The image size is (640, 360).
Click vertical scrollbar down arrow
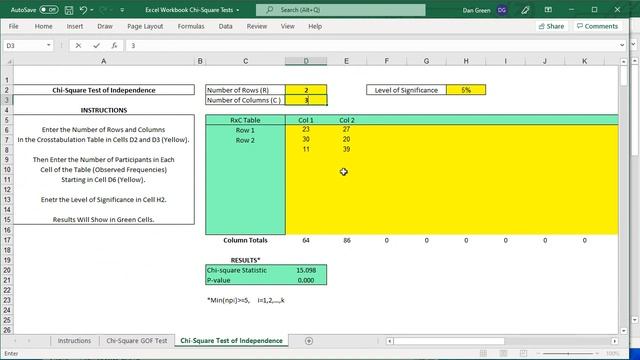(623, 331)
